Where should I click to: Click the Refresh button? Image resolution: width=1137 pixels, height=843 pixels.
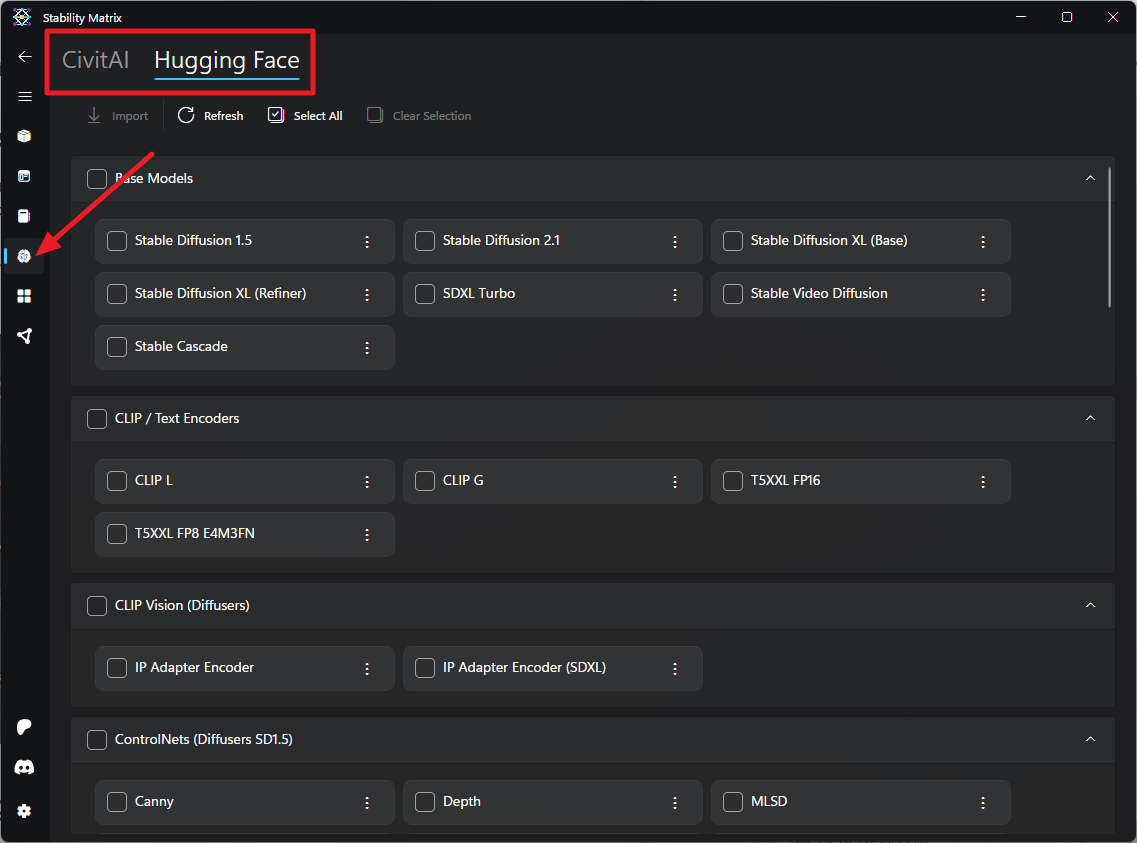[211, 116]
